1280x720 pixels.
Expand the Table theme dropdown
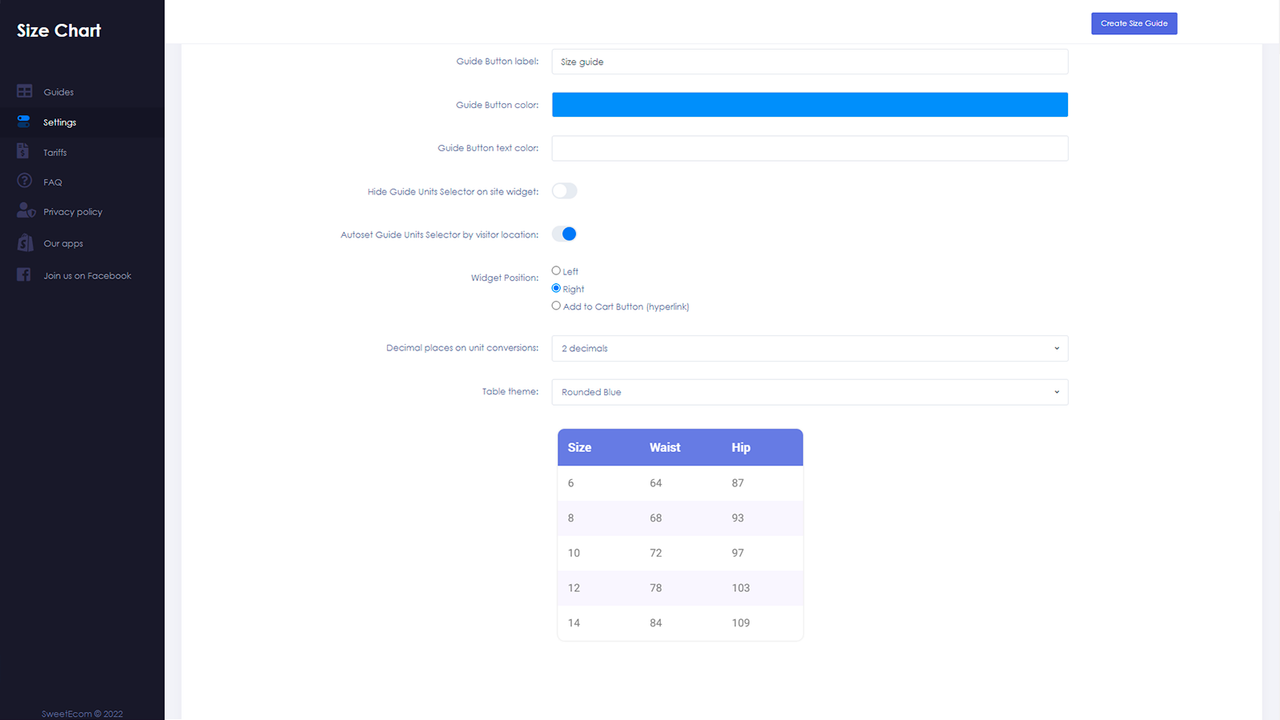pyautogui.click(x=810, y=391)
